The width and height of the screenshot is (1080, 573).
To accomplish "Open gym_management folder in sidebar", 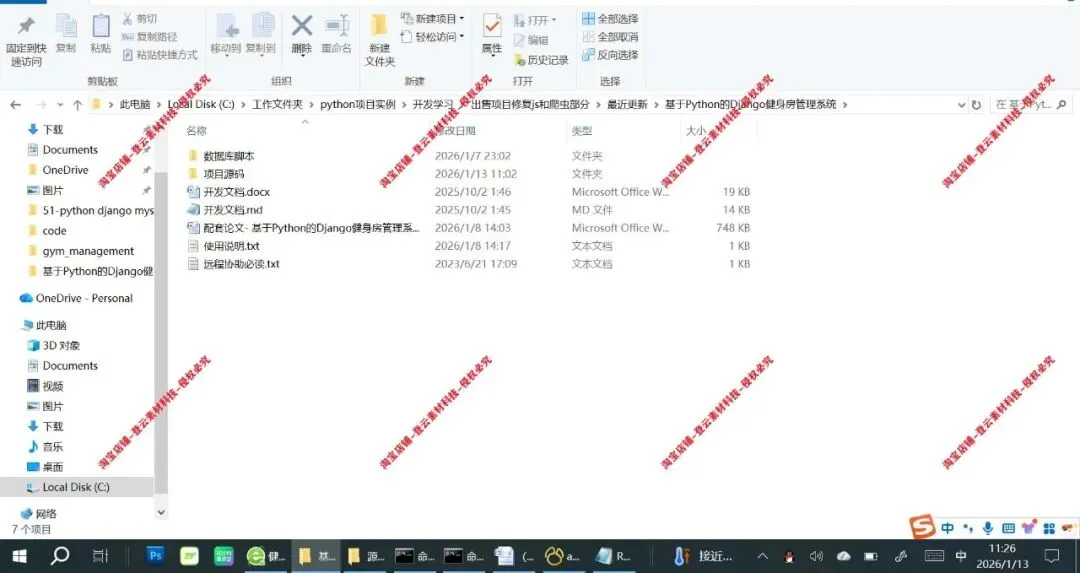I will click(x=88, y=251).
